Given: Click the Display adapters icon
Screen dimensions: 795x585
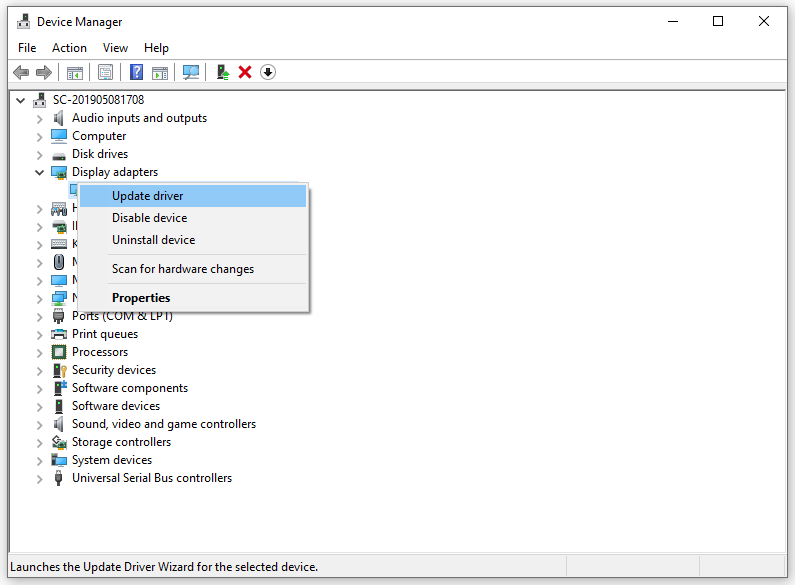Looking at the screenshot, I should point(59,172).
